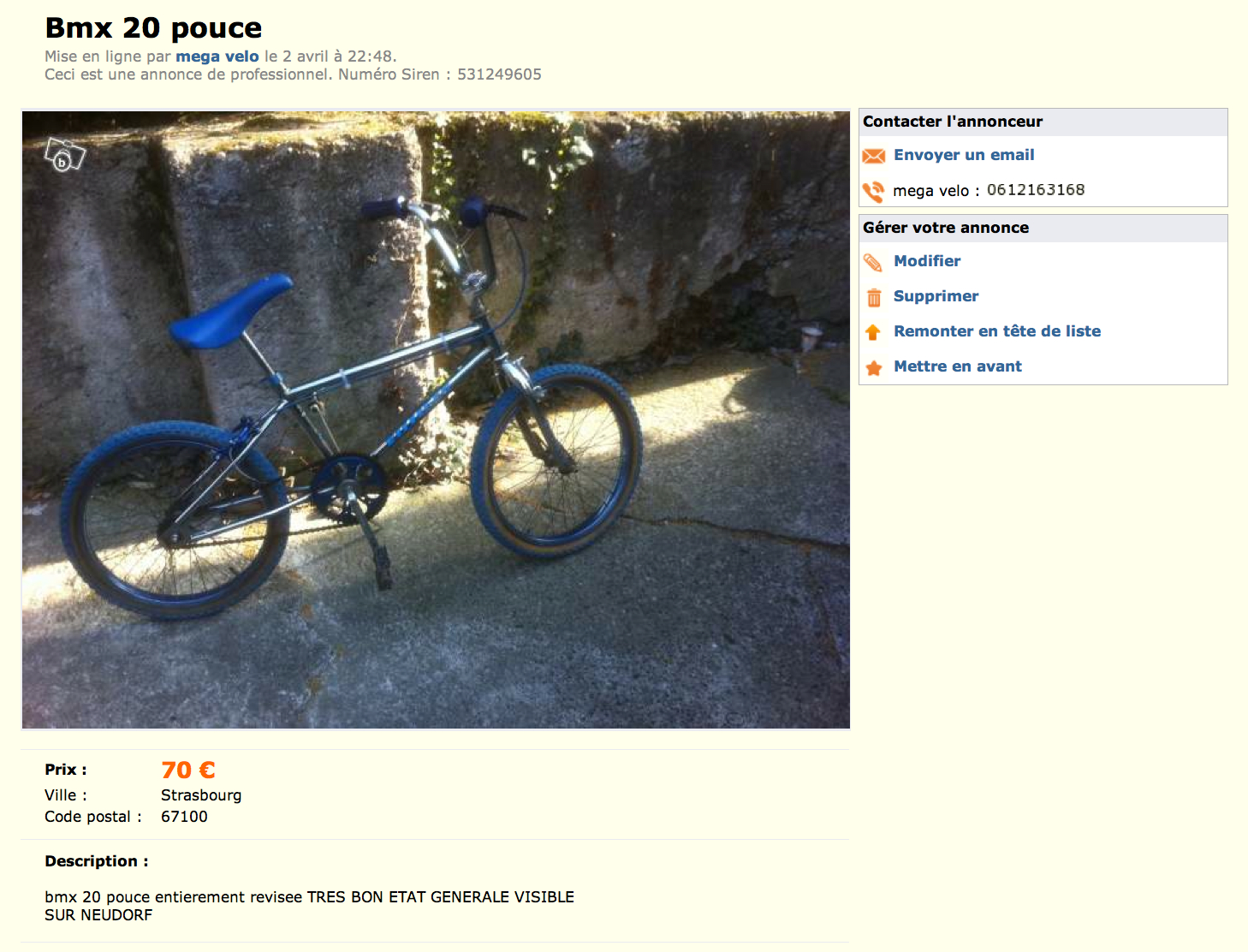Click the phone number 0612163168
This screenshot has height=952, width=1248.
click(x=1036, y=190)
